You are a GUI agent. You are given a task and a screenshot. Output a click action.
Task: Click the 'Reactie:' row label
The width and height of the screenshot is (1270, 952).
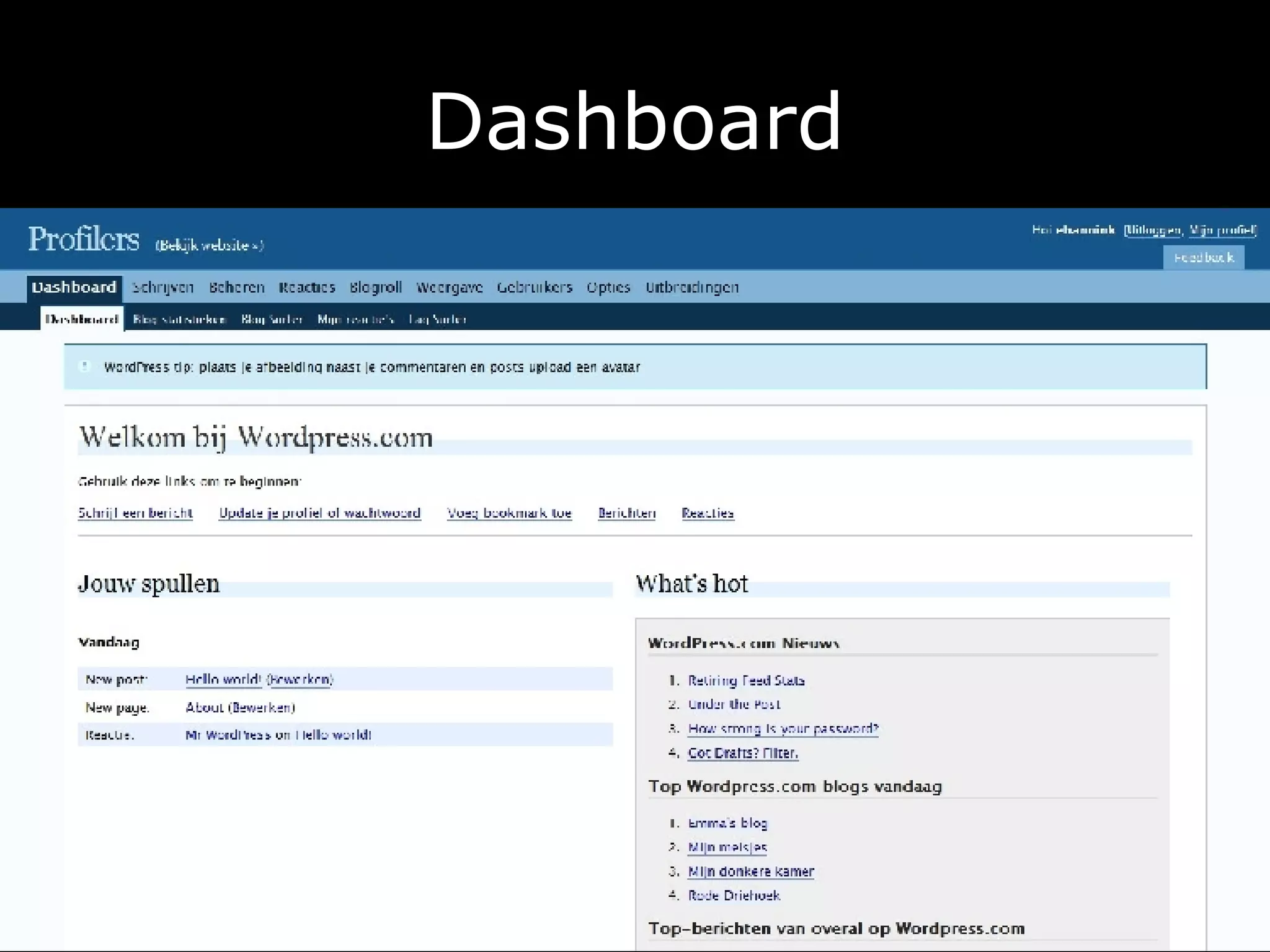point(110,735)
